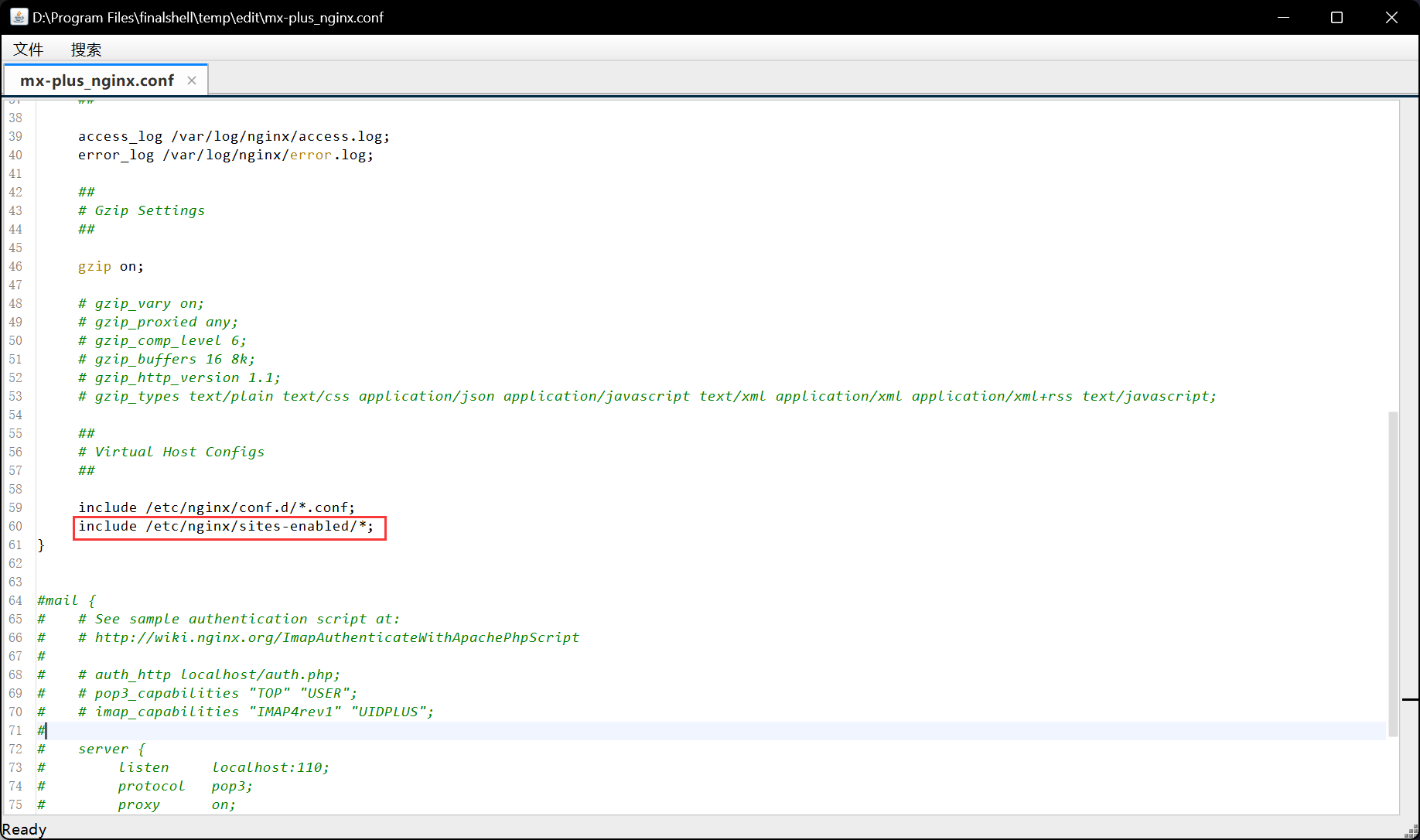Select the mx-plus_nginx.conf tab

click(97, 80)
